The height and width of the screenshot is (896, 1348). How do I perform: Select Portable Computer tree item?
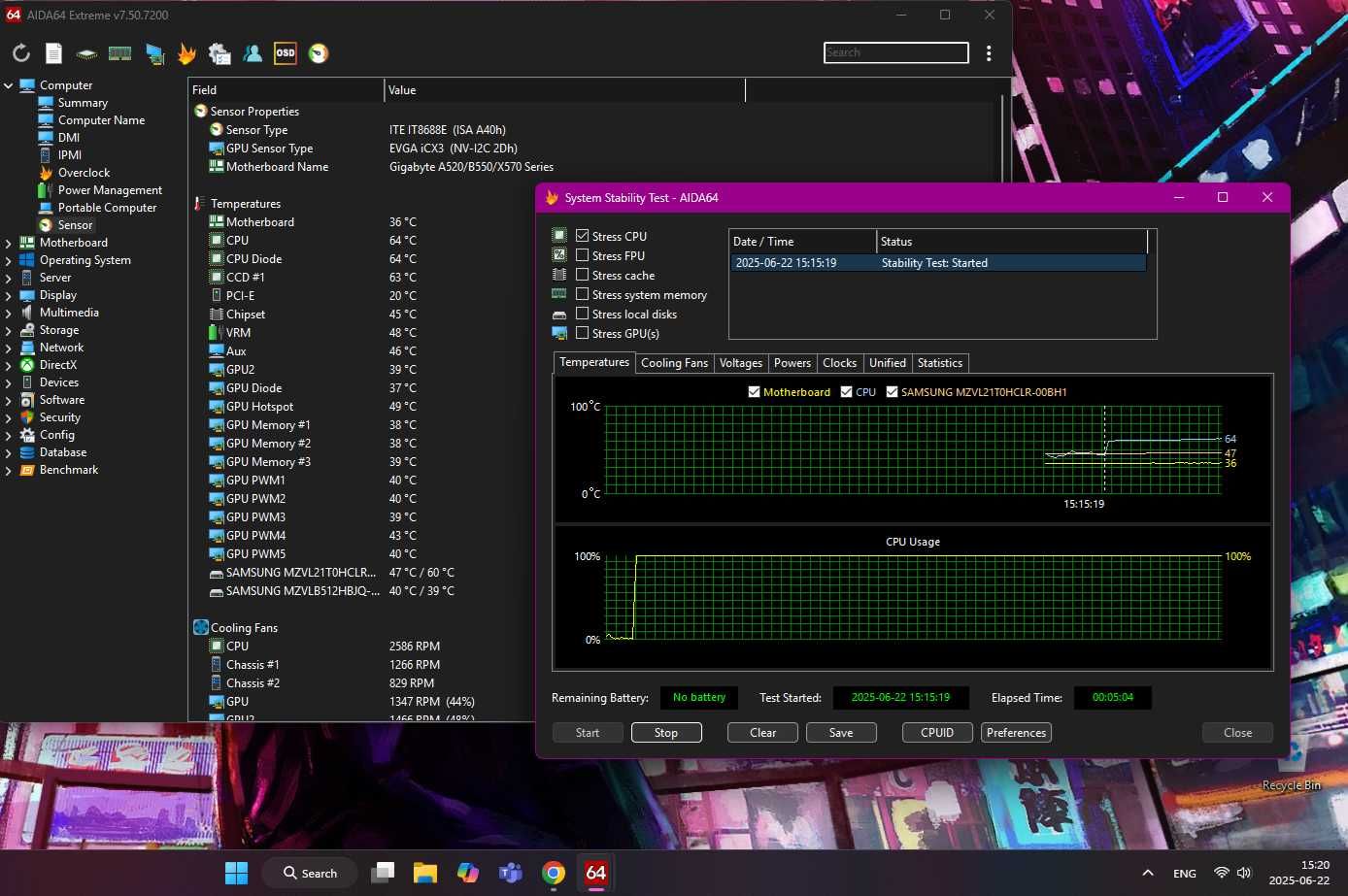107,208
